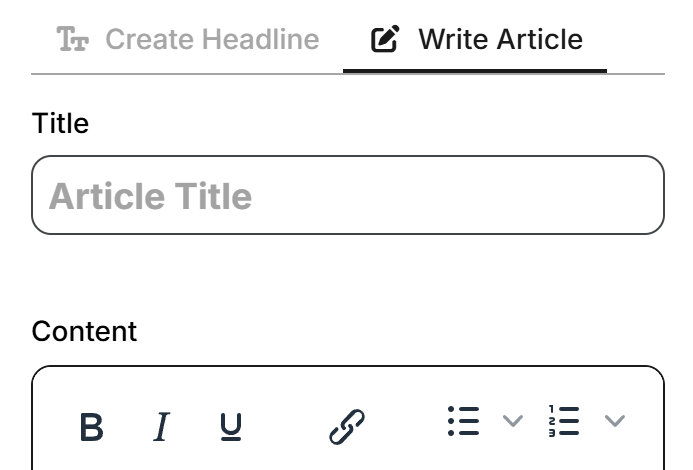Click the Content field label
The width and height of the screenshot is (693, 470).
84,331
